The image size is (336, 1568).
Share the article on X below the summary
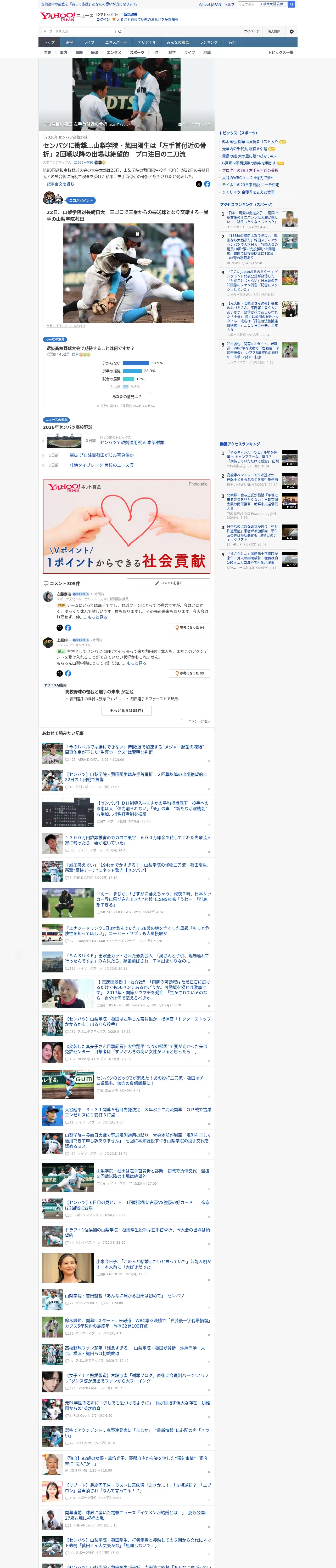[199, 184]
